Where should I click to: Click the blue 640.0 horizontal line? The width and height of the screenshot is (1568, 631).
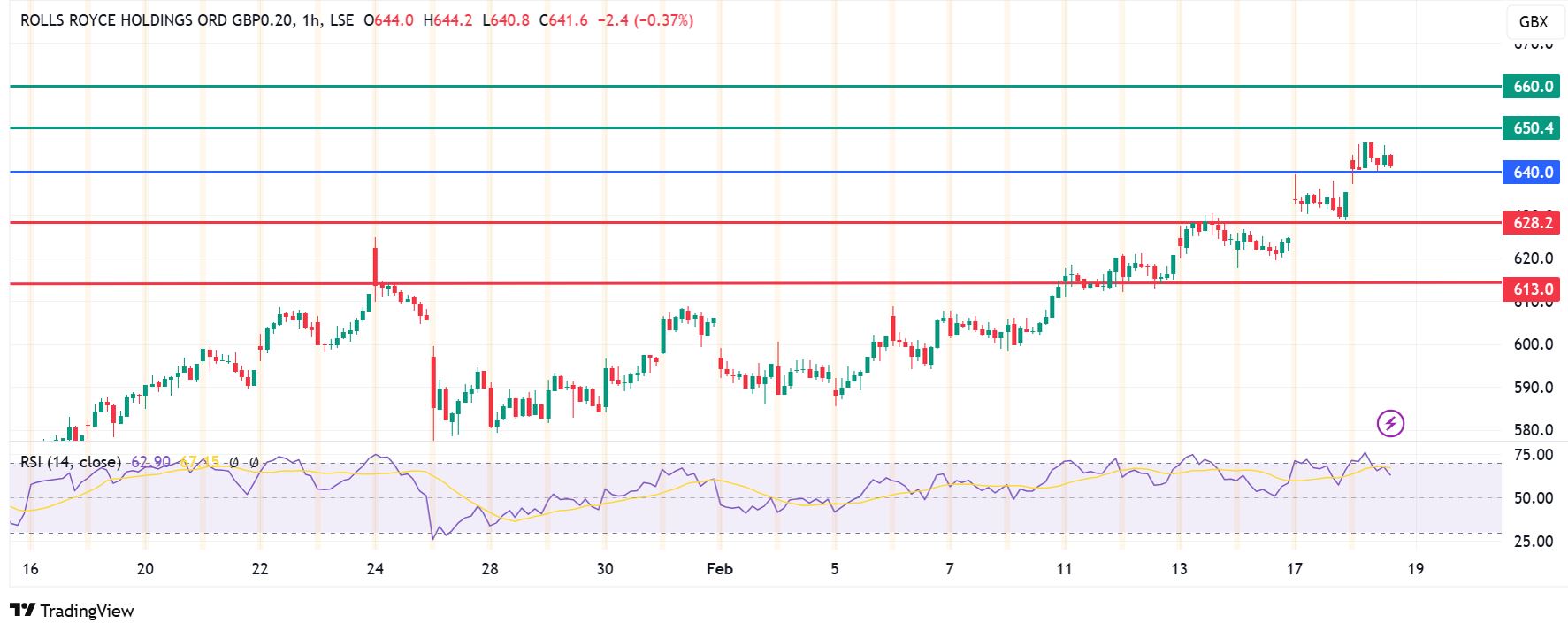click(756, 172)
